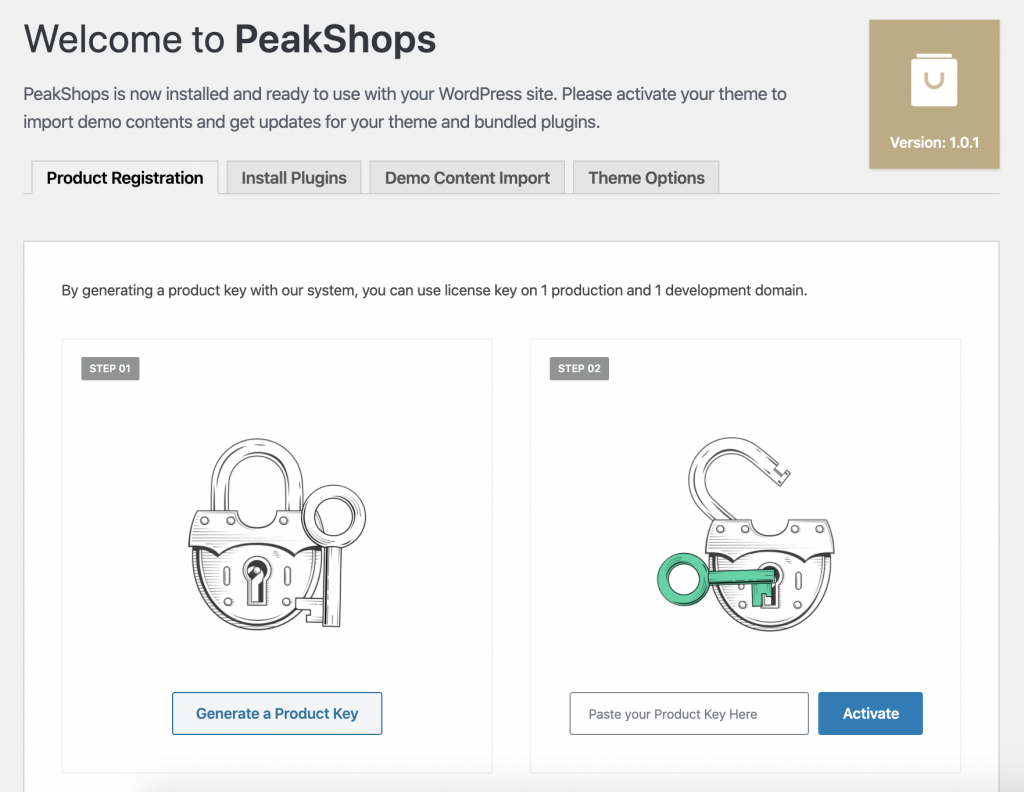Click Generate a Product Key button

(x=277, y=713)
